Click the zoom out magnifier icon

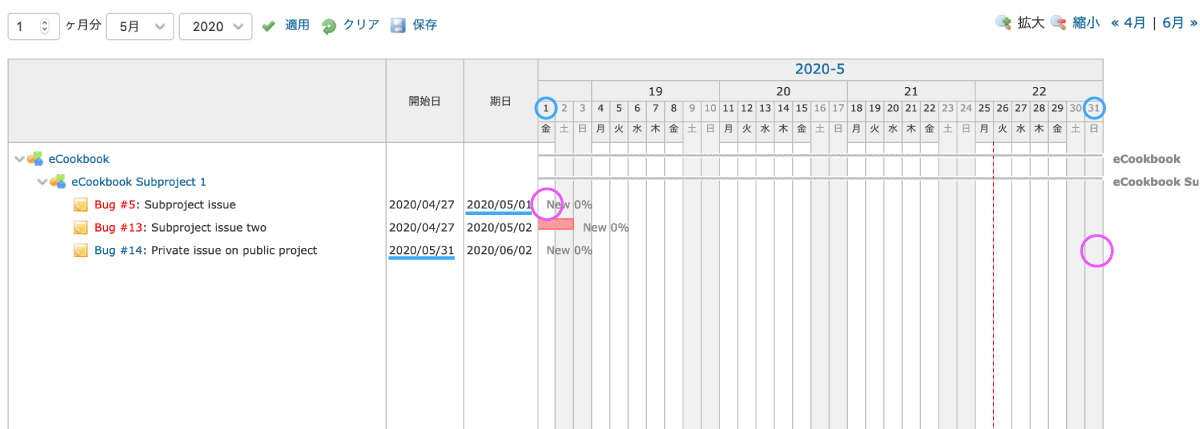click(x=1058, y=23)
